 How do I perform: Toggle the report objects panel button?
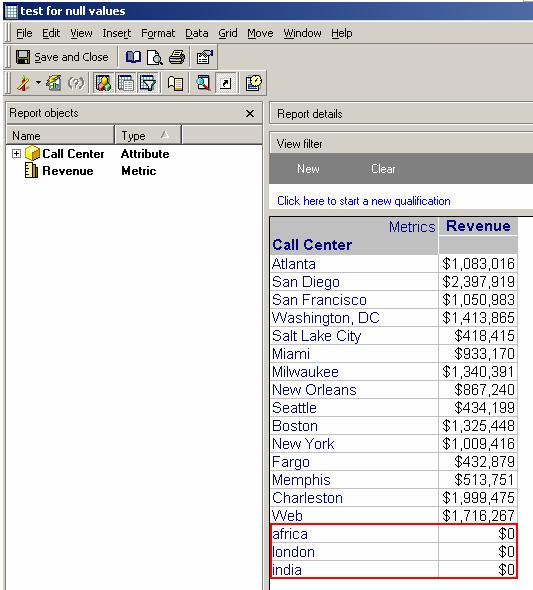click(103, 83)
